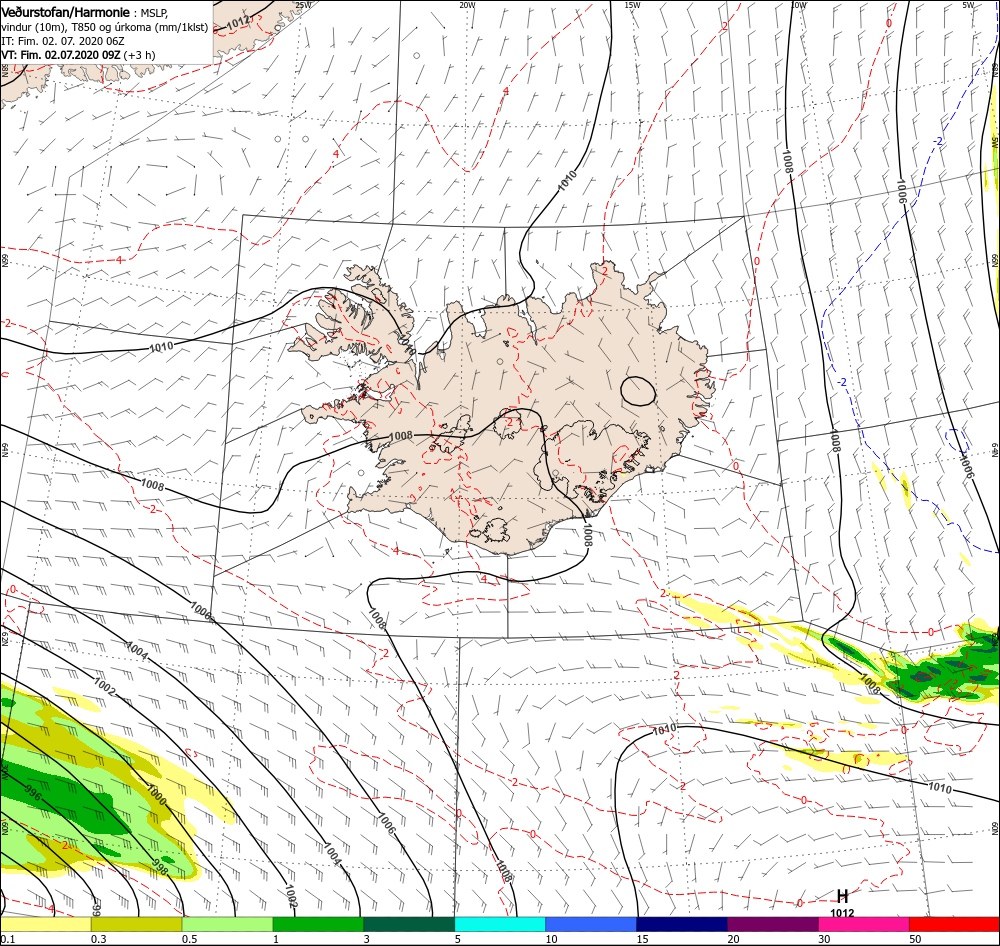Pick the cyan 5–10 legend swatch
1000x946 pixels.
(500, 924)
